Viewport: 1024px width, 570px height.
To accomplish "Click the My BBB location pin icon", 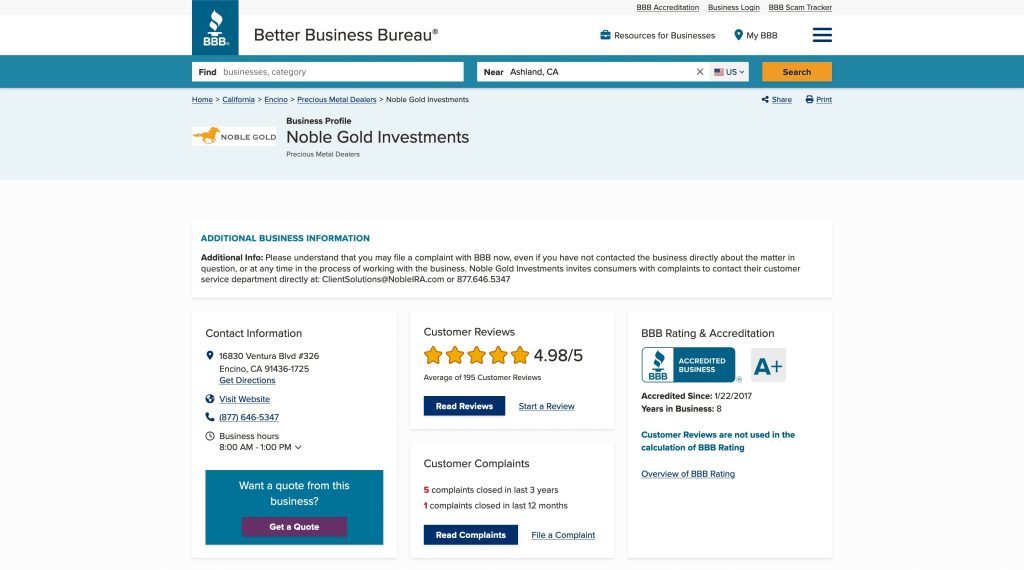I will point(739,35).
